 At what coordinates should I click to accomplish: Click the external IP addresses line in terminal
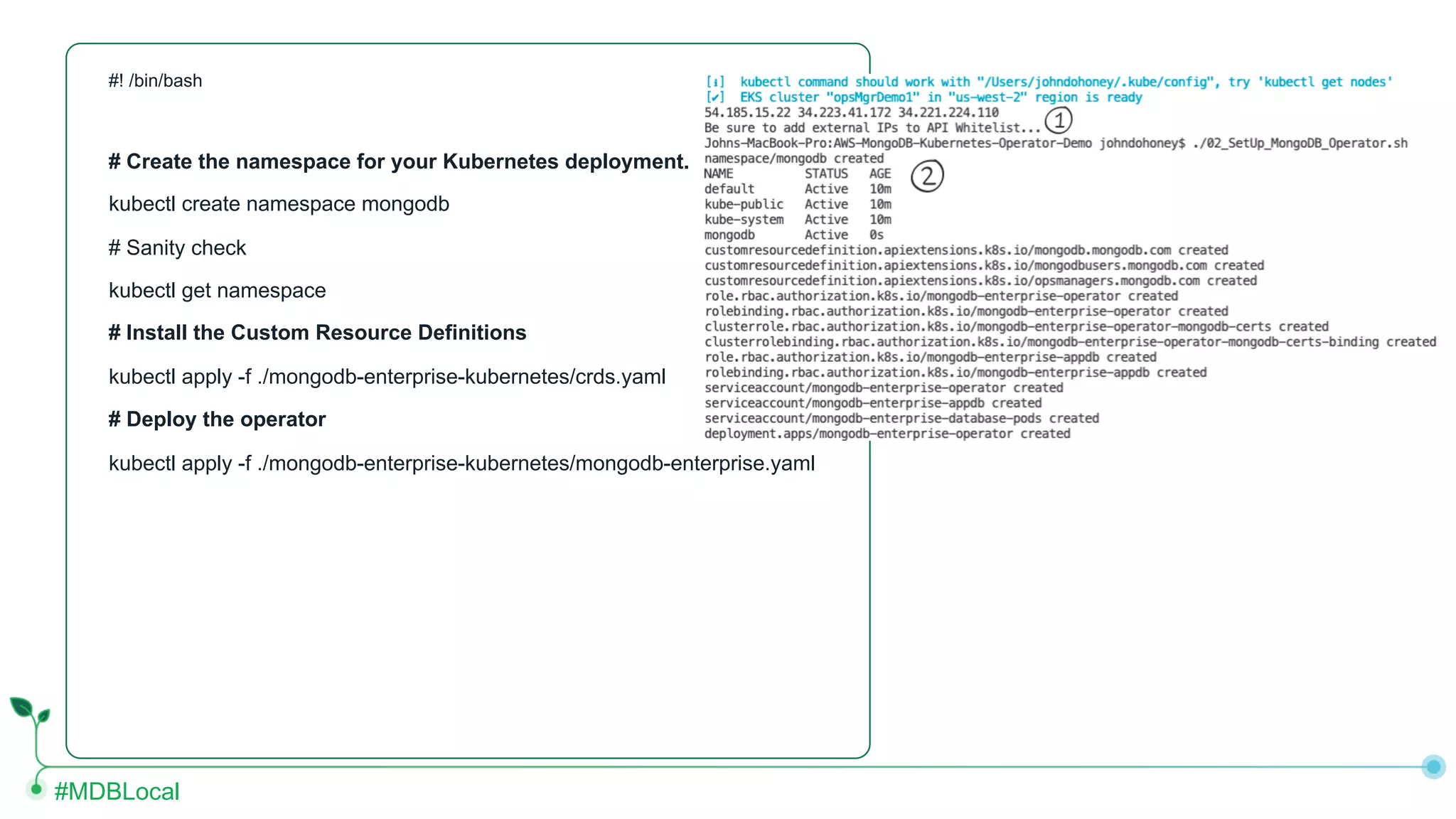tap(851, 112)
